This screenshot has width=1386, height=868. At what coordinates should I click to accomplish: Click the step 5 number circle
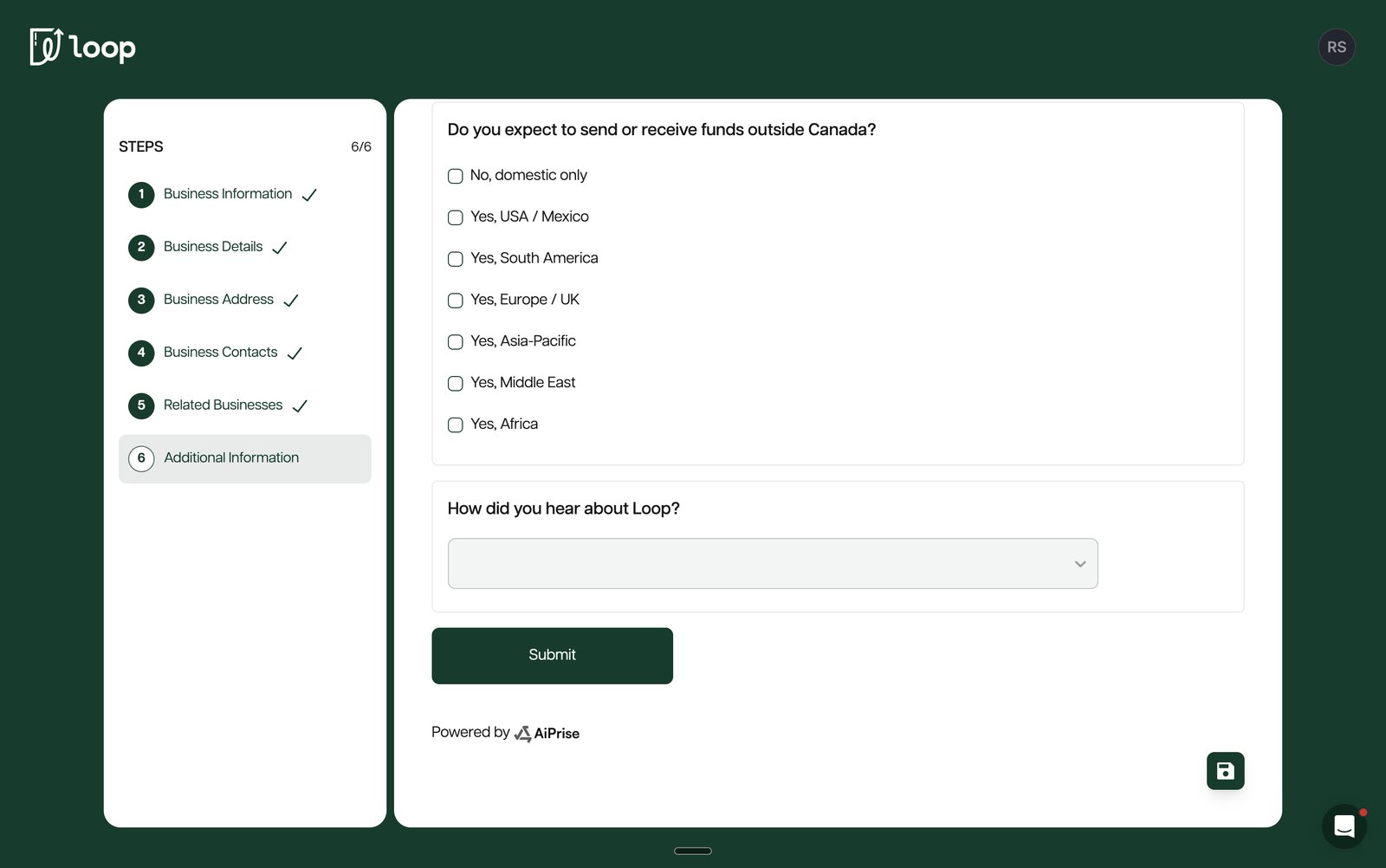pyautogui.click(x=141, y=405)
